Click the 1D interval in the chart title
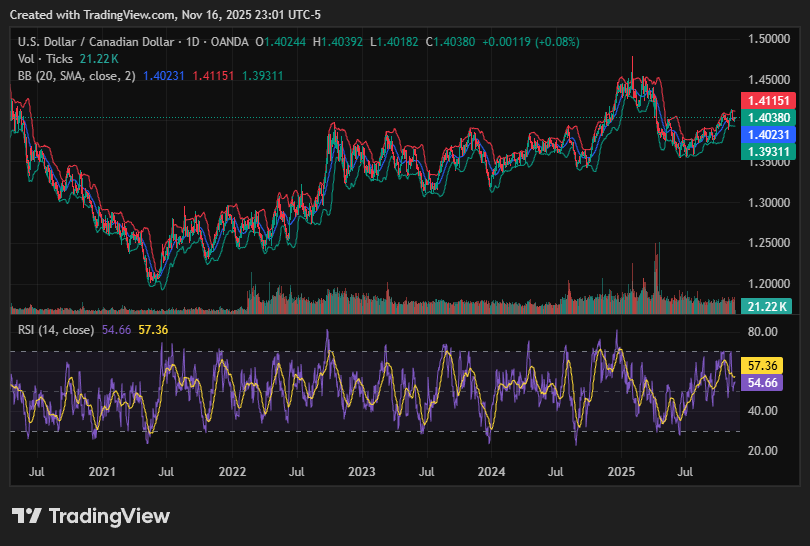The image size is (810, 546). coord(187,42)
